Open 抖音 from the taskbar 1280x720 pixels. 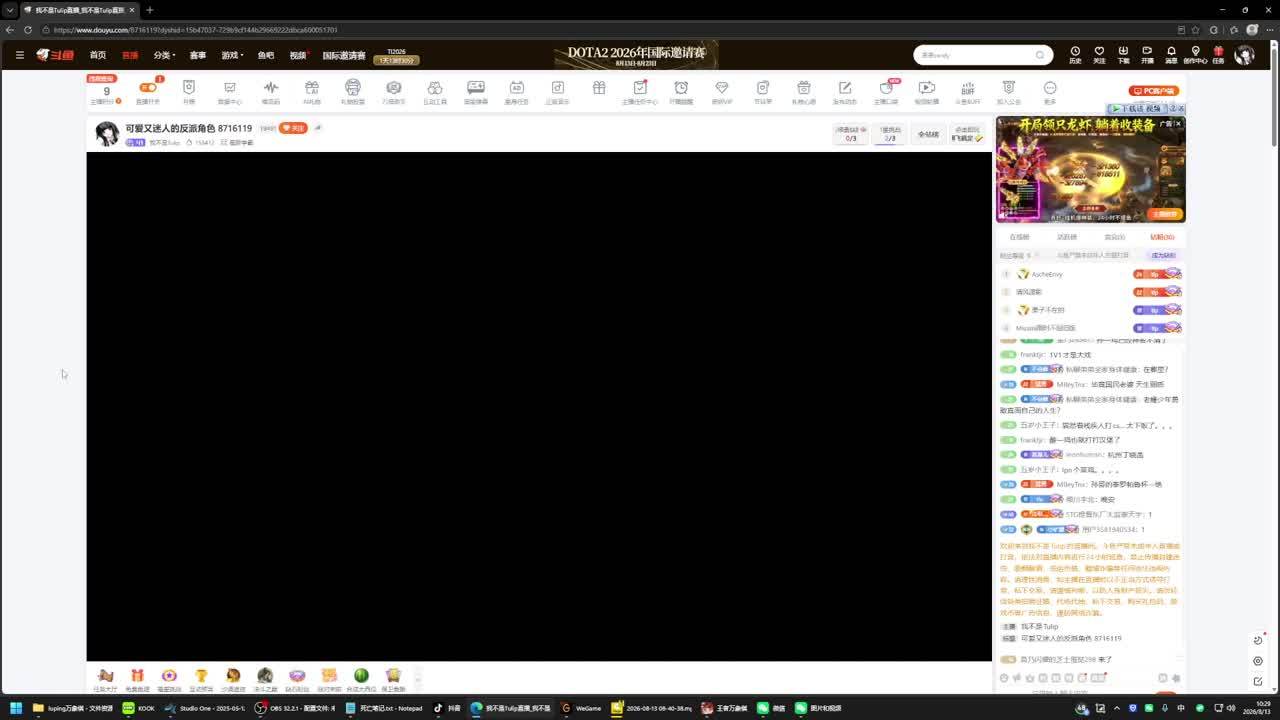pos(447,708)
